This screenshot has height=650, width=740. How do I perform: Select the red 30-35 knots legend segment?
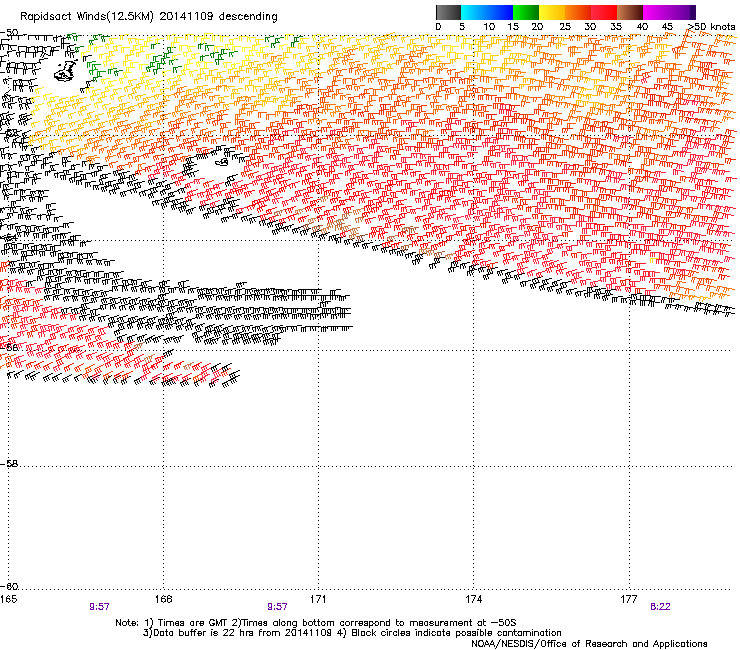click(604, 12)
